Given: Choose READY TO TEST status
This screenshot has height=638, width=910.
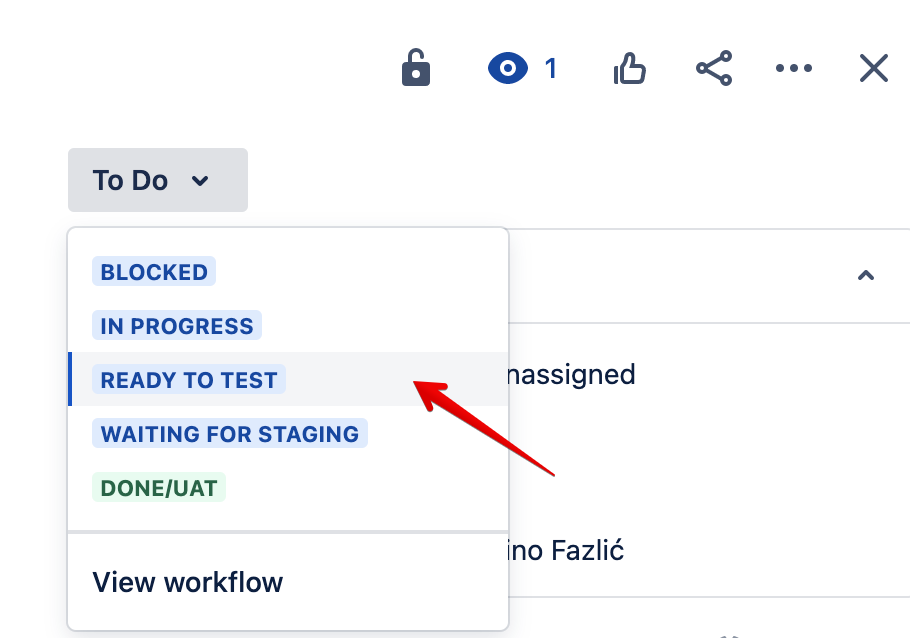Looking at the screenshot, I should 189,380.
